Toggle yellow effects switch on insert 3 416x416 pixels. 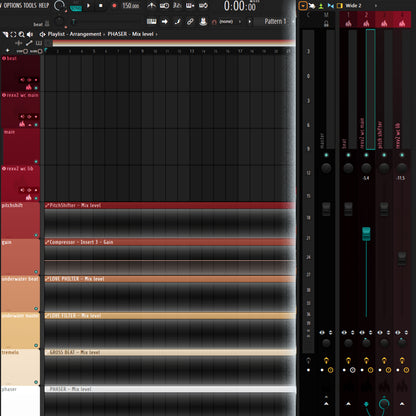(x=384, y=360)
